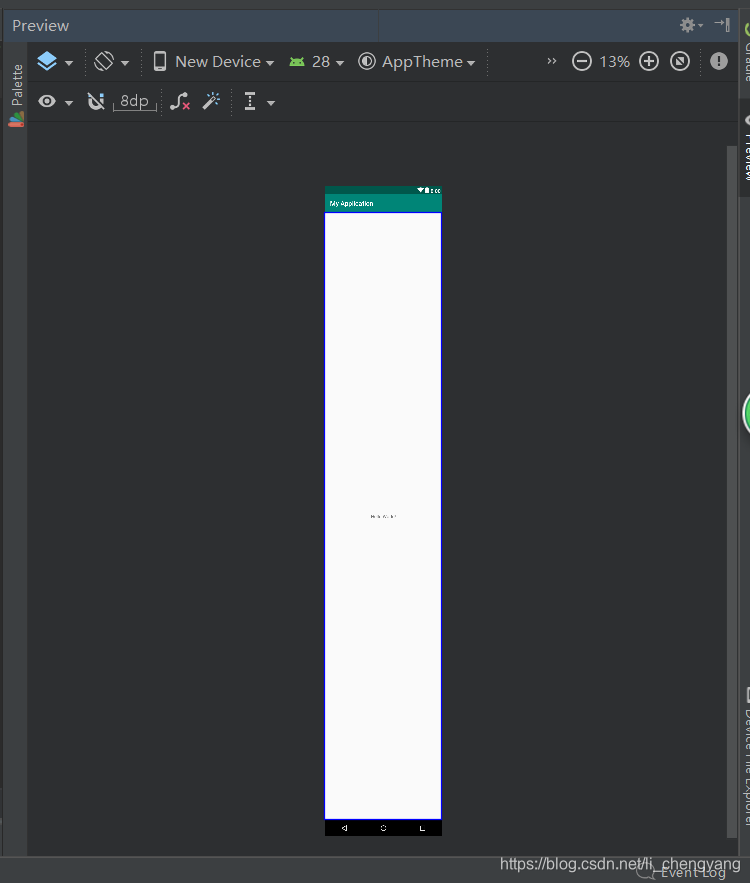Zoom out the preview
750x883 pixels.
(x=582, y=61)
